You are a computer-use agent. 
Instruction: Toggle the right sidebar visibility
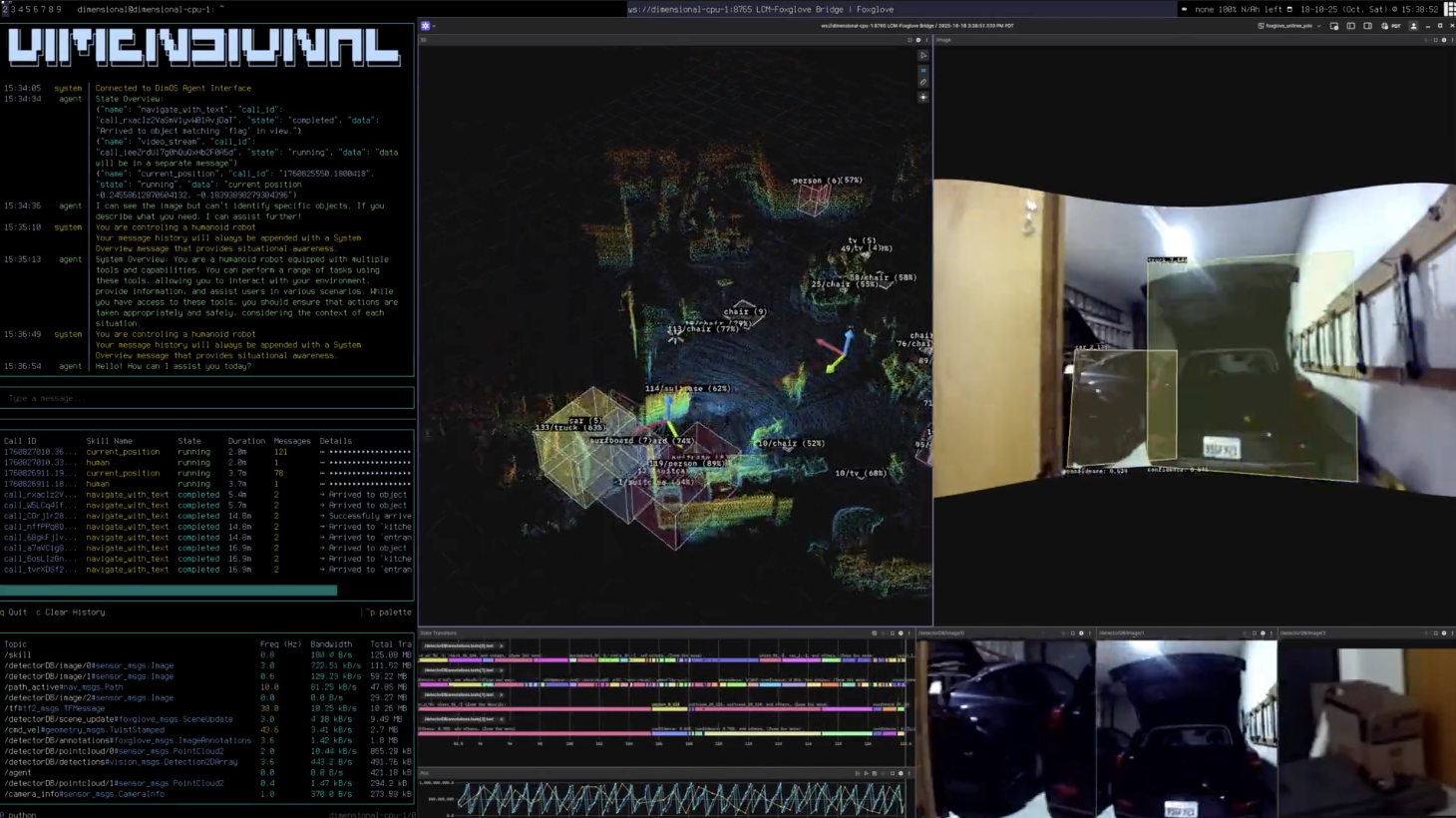1368,26
